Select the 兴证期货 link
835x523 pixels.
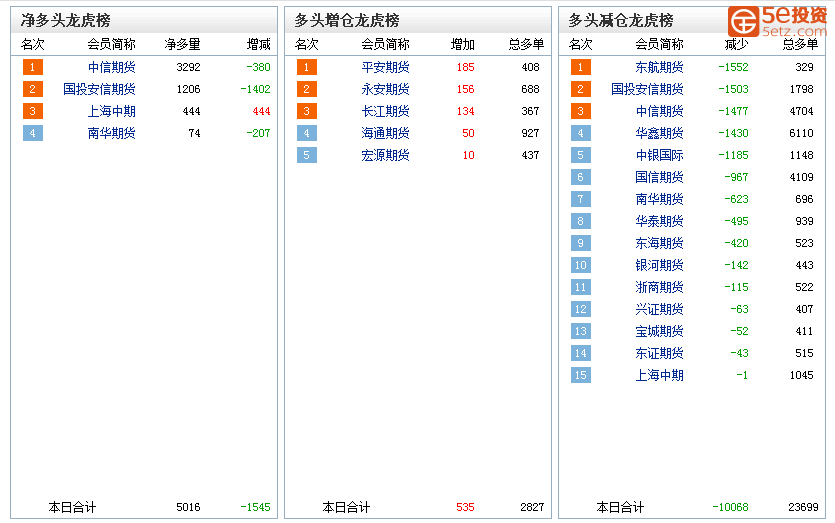coord(659,309)
